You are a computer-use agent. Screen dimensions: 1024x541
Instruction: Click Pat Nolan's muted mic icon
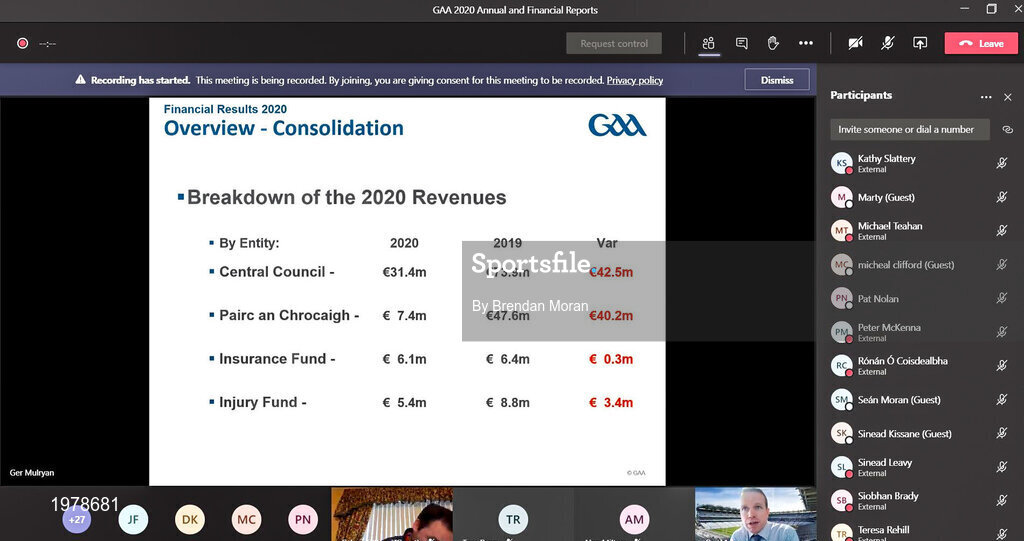pos(1002,299)
